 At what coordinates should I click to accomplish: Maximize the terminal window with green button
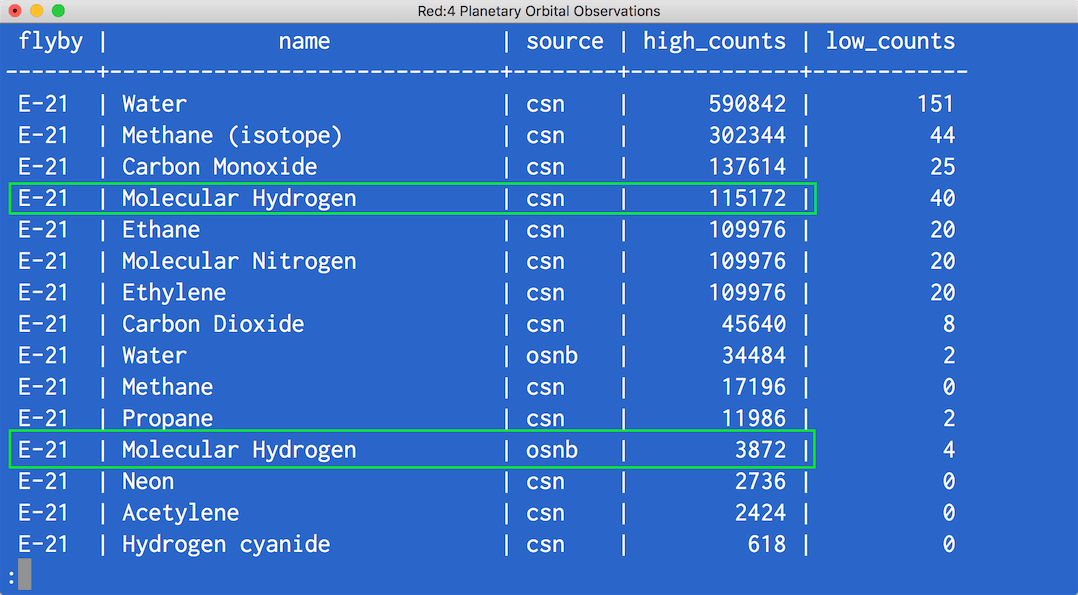click(58, 11)
